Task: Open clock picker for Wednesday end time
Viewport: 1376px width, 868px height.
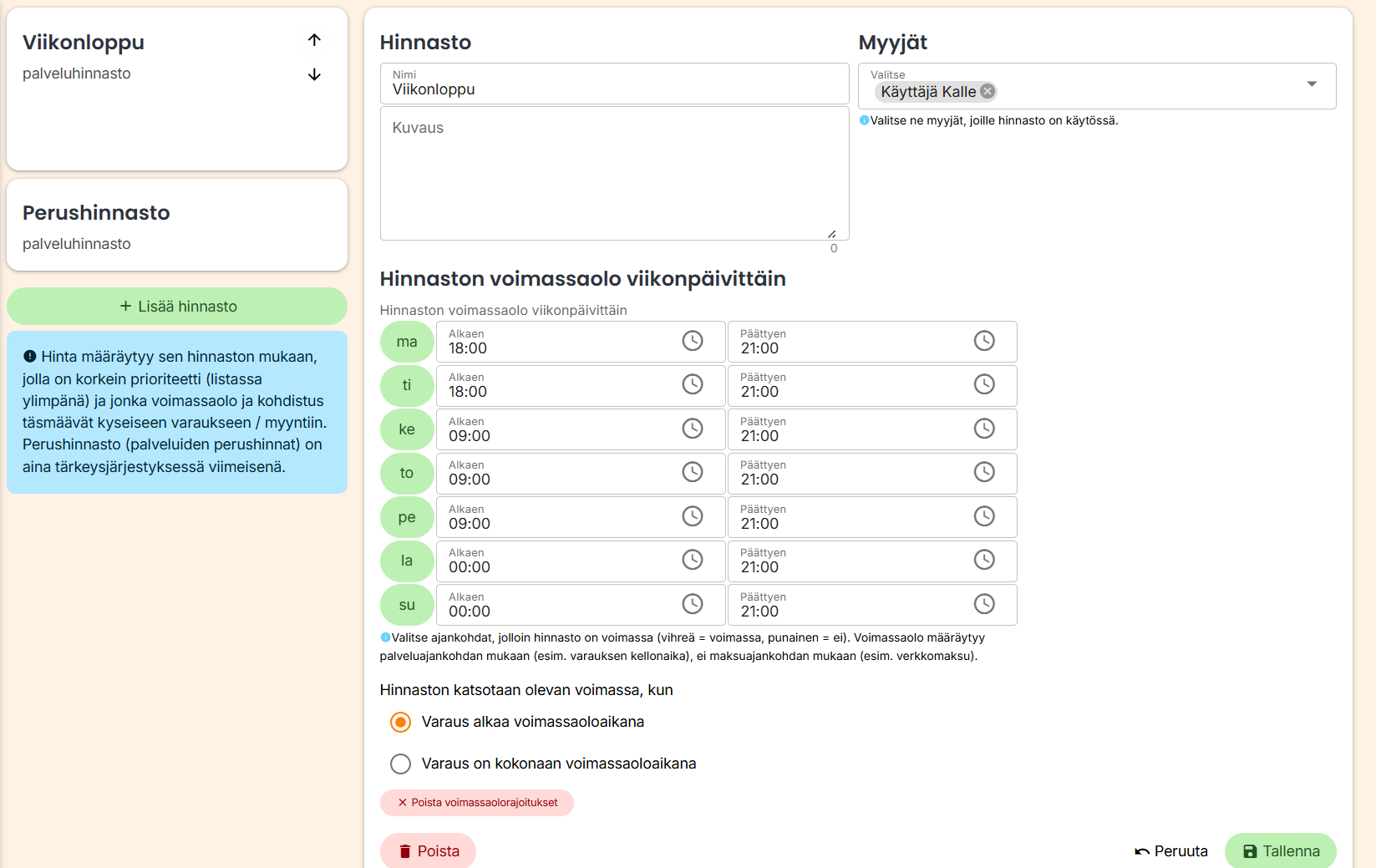Action: pyautogui.click(x=984, y=429)
